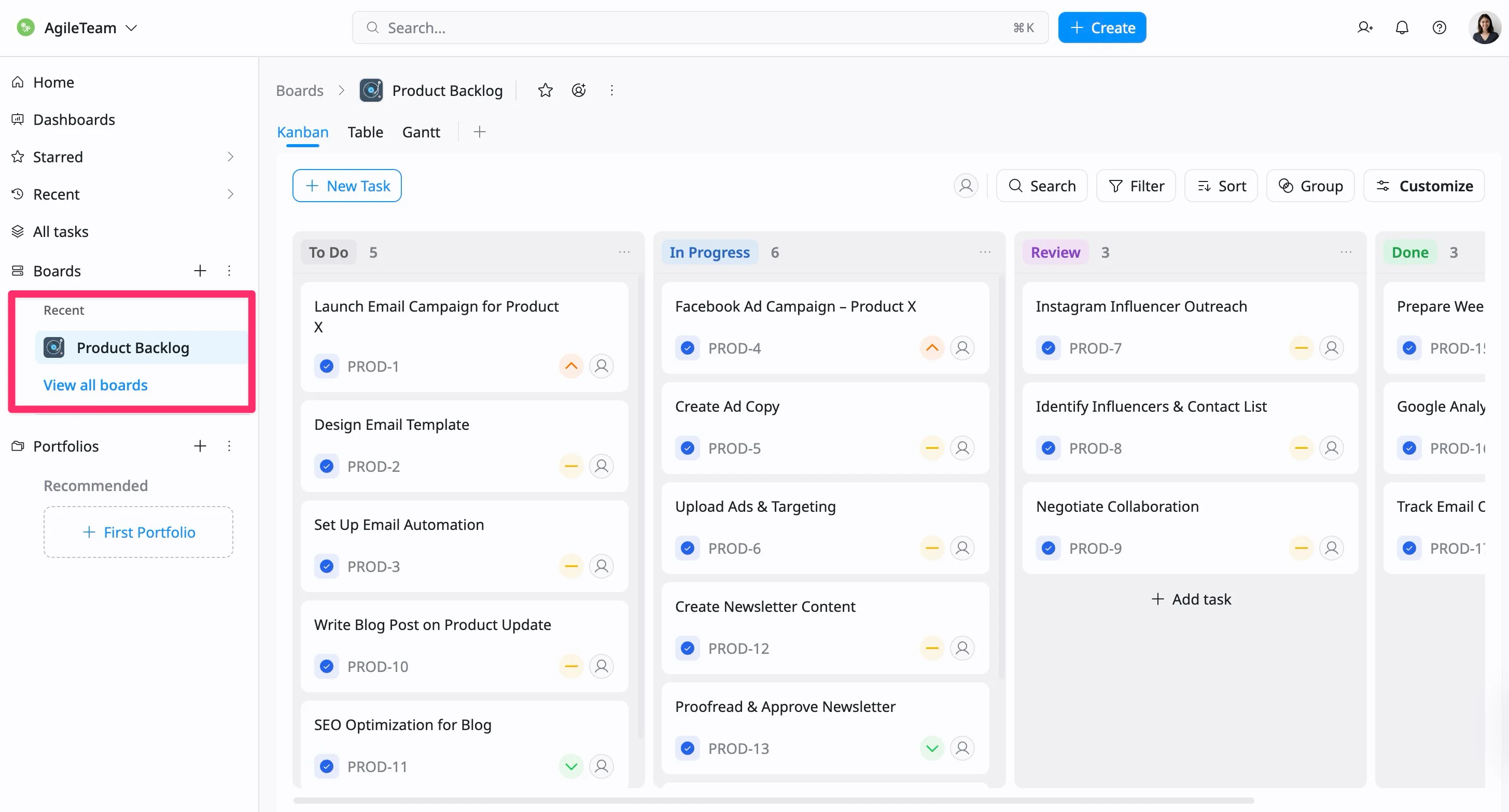This screenshot has width=1509, height=812.
Task: Click the priority icon on PROD-5
Action: coord(932,448)
